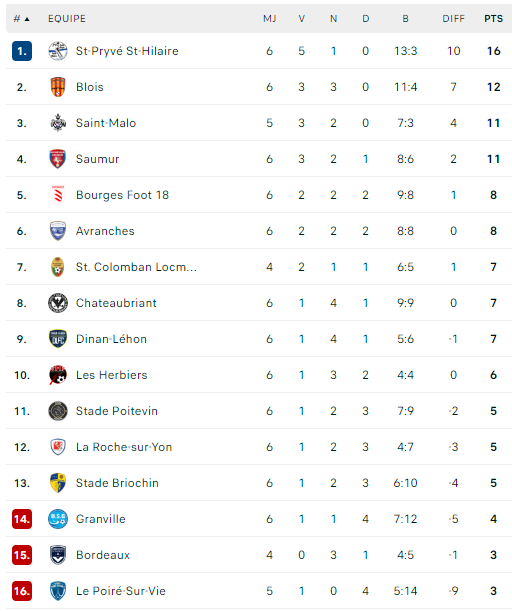This screenshot has height=611, width=512.
Task: Open the Dinan-Léhon team page
Action: 111,339
